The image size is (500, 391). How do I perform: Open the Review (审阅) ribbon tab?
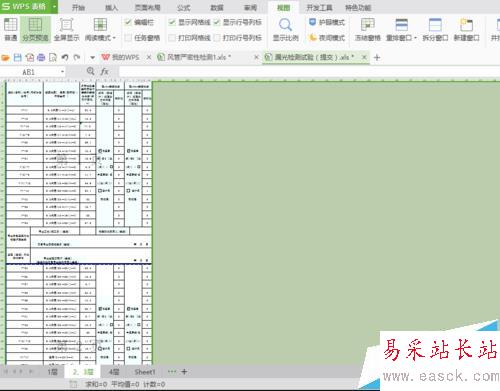pos(250,8)
